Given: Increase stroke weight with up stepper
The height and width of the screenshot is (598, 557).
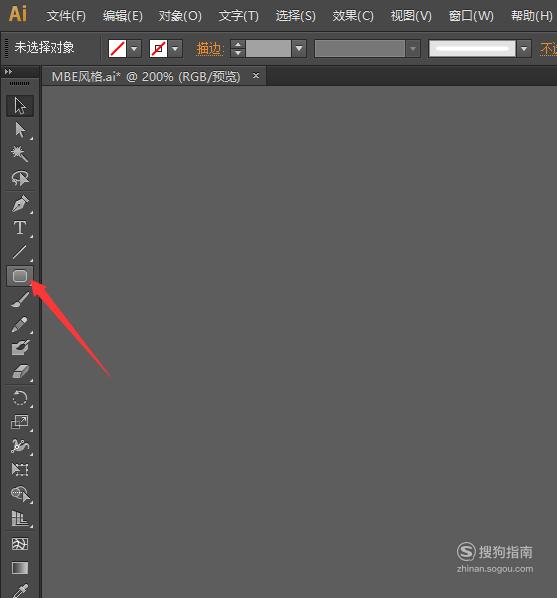Looking at the screenshot, I should (x=238, y=44).
